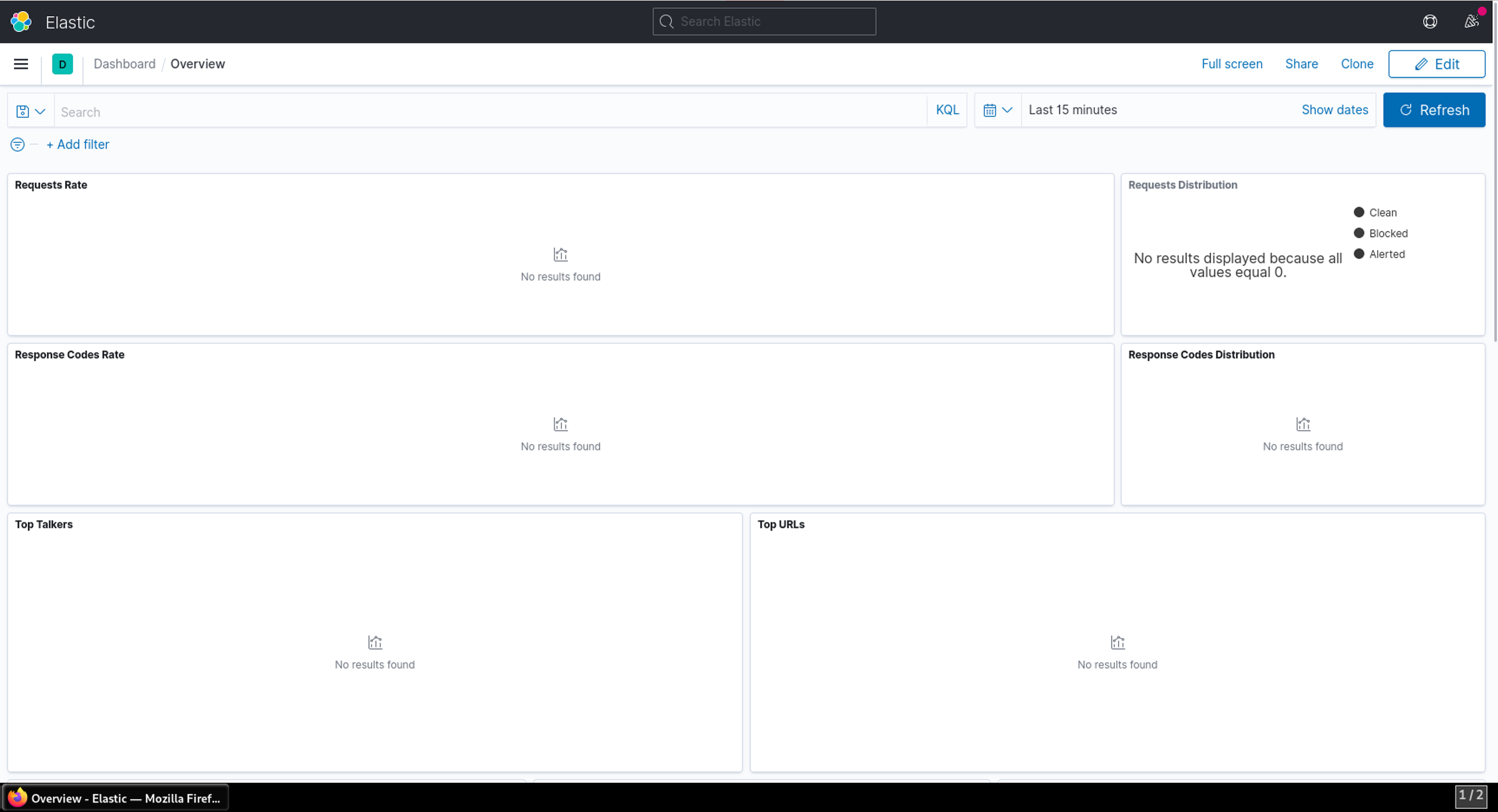Viewport: 1498px width, 812px height.
Task: Click the Elastic brand name text
Action: coord(70,22)
